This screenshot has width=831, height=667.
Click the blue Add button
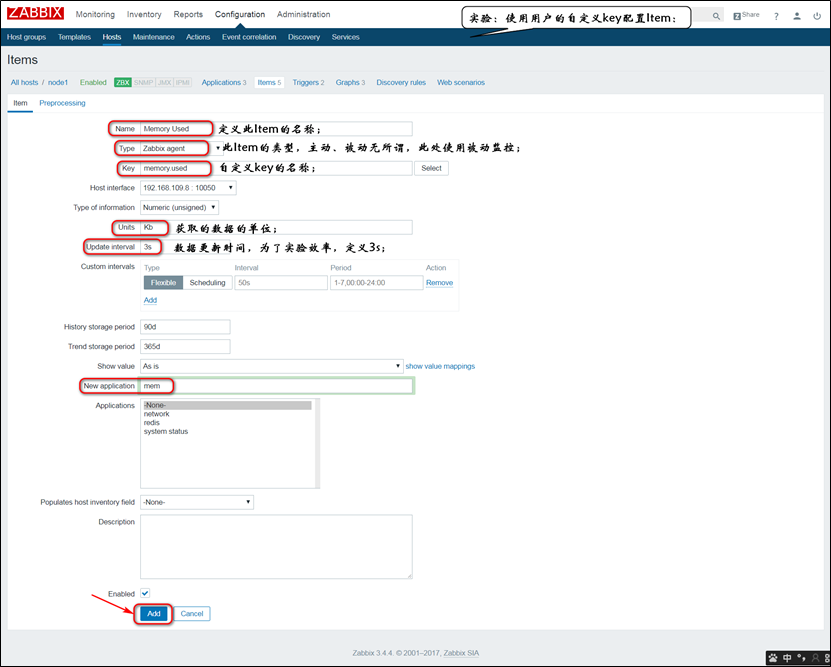154,613
